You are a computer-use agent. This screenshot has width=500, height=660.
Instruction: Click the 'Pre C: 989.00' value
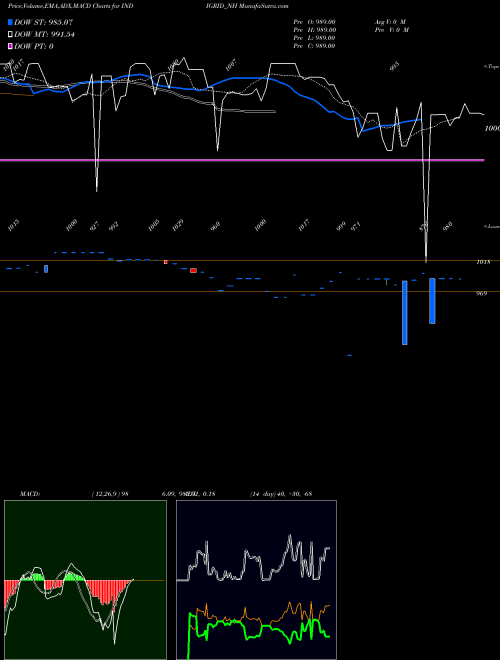pos(314,46)
